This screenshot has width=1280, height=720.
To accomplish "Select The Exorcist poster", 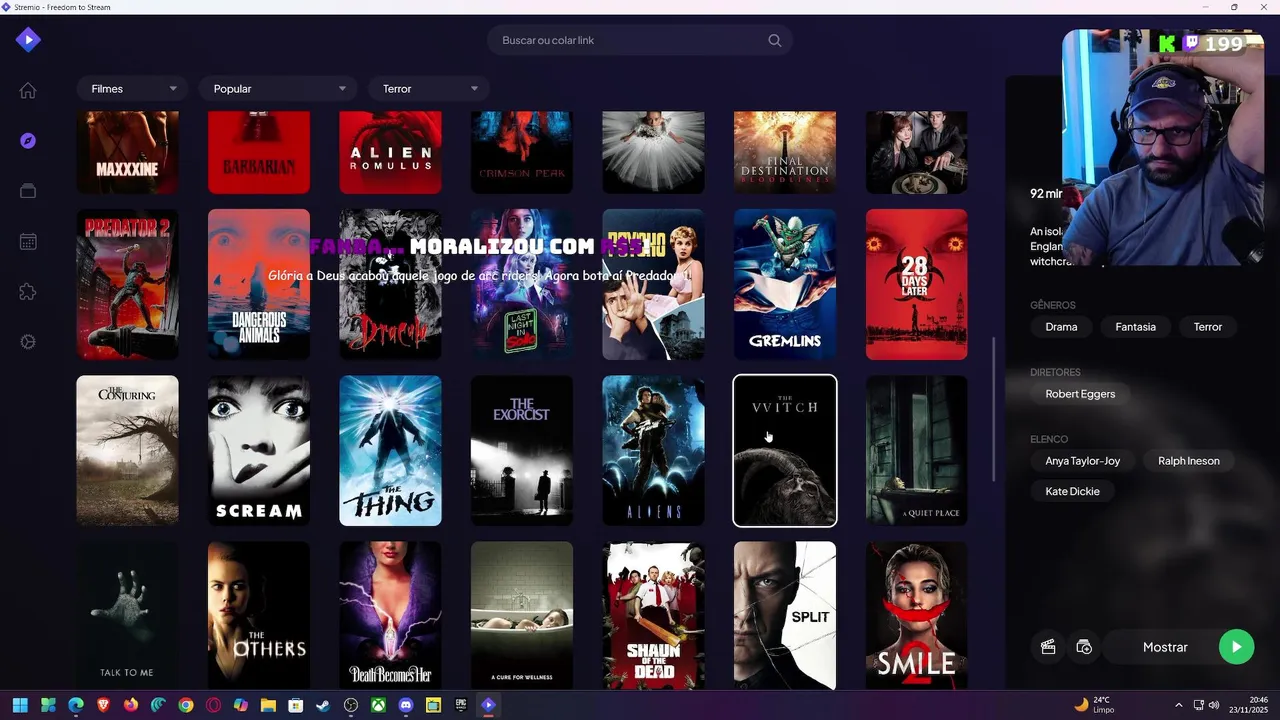I will [522, 450].
